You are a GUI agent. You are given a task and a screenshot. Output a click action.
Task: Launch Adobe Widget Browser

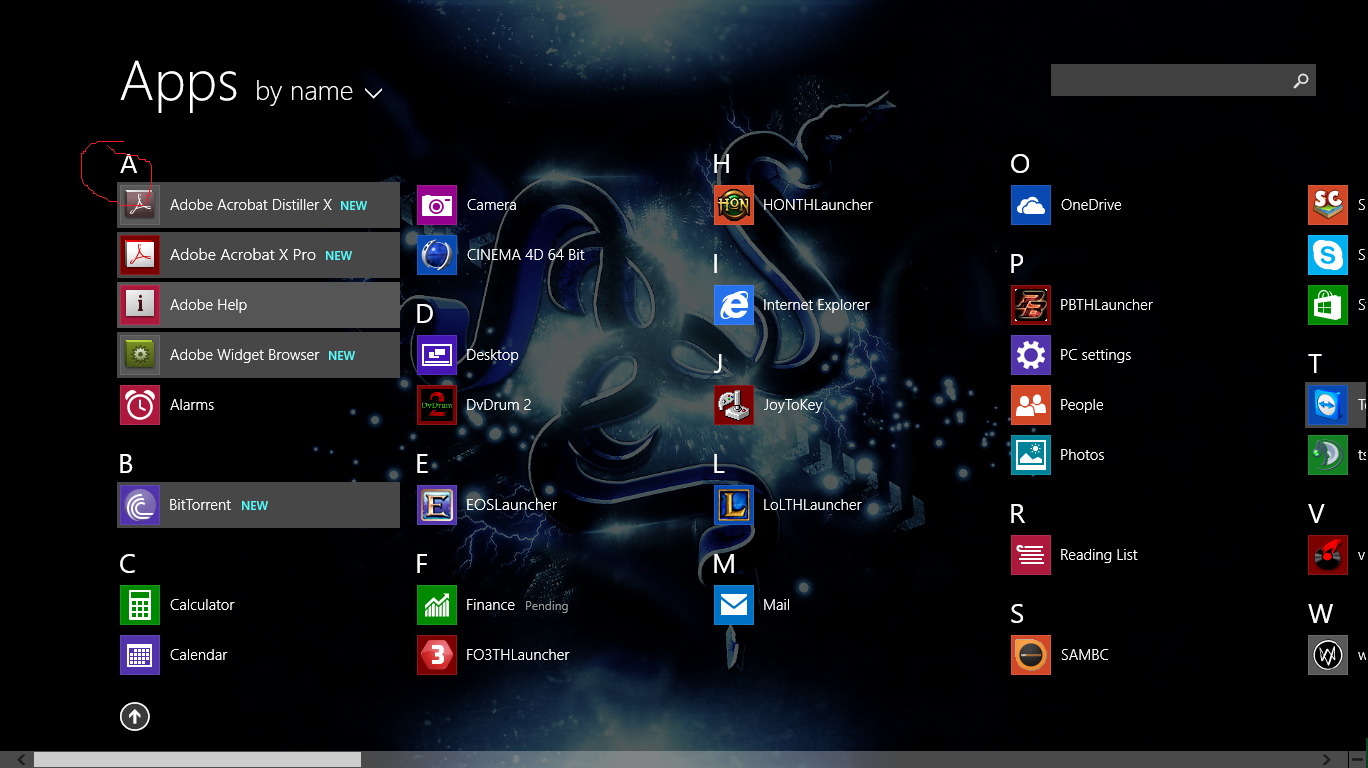pos(258,355)
